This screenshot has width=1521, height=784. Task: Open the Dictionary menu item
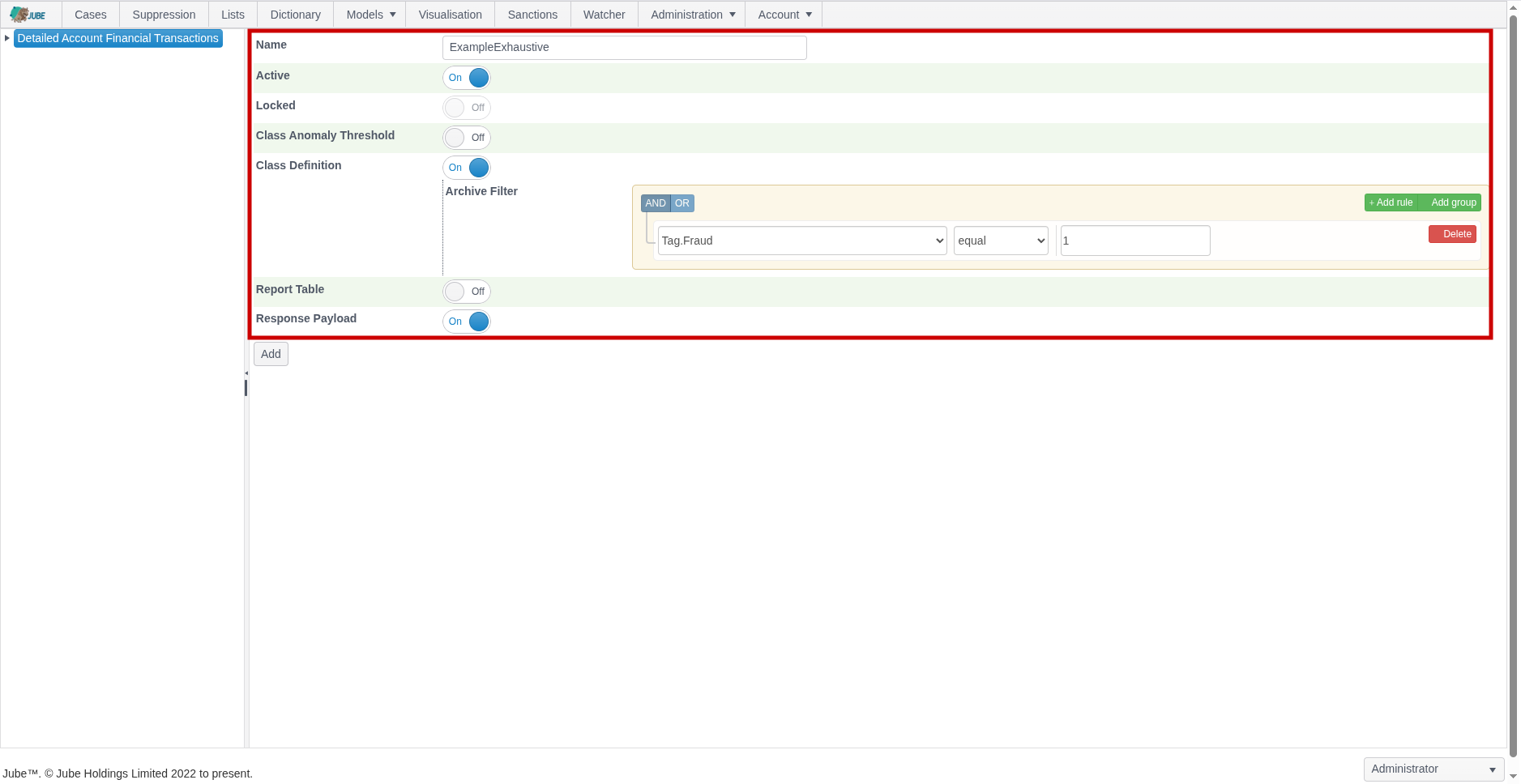coord(295,15)
